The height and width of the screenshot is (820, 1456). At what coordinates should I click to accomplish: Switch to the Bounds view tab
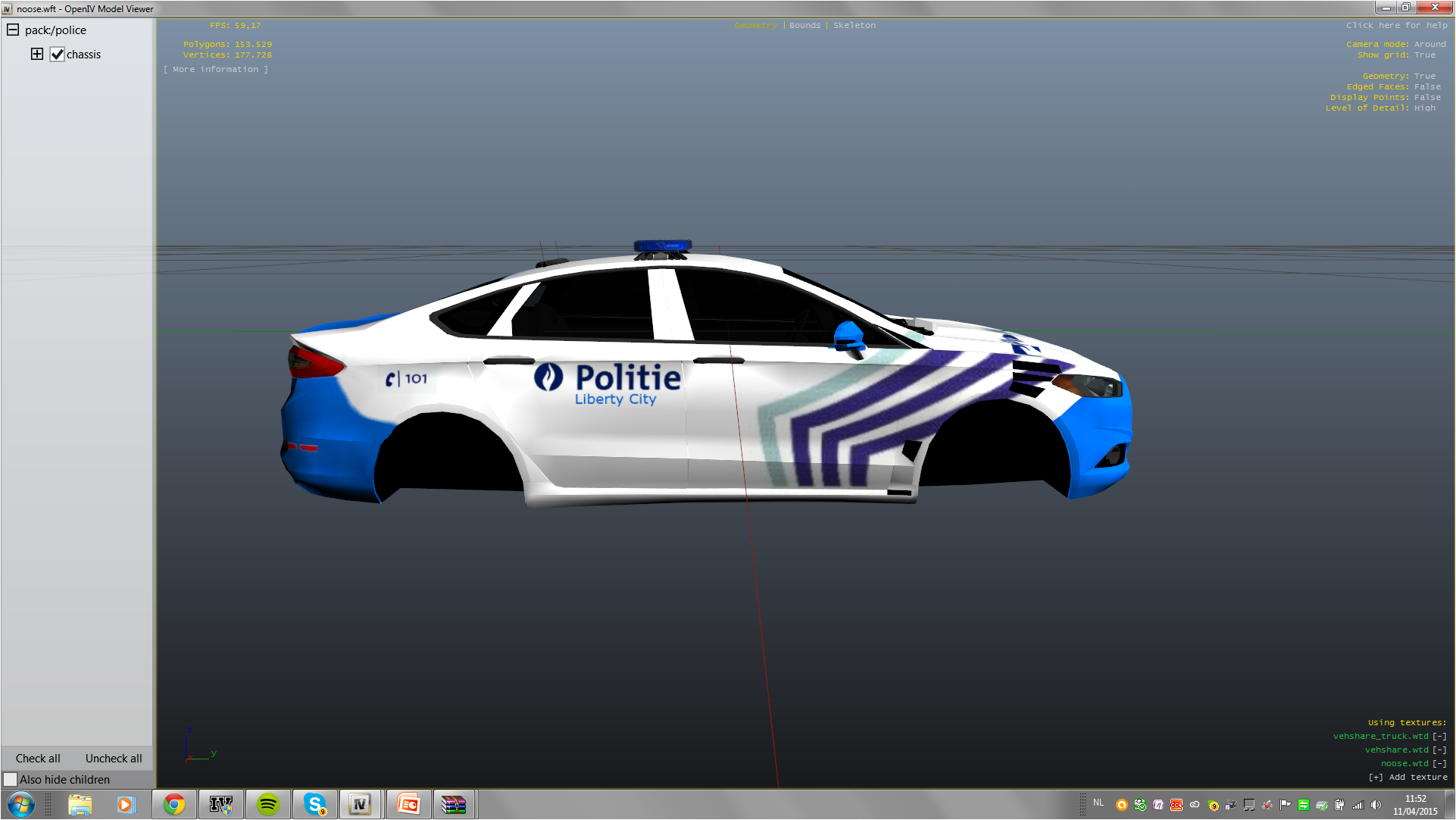tap(805, 26)
